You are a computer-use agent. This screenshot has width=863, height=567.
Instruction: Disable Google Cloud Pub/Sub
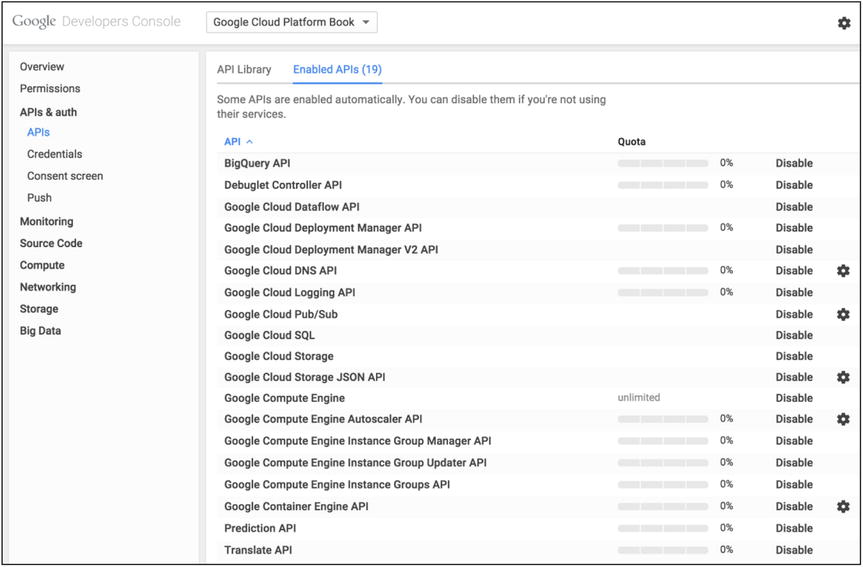[x=794, y=314]
